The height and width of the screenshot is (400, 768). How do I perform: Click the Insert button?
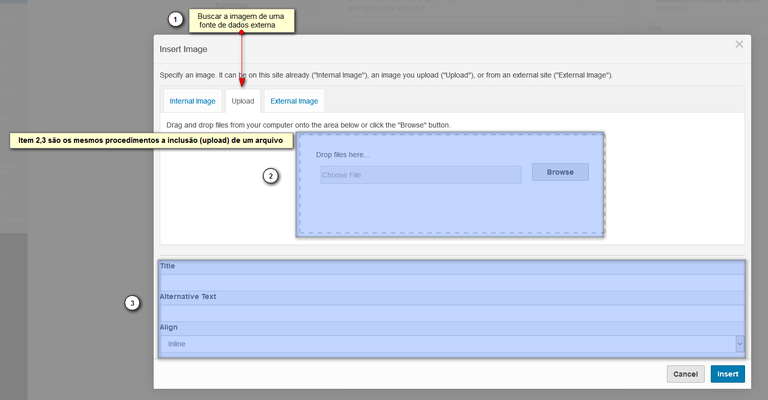(728, 374)
